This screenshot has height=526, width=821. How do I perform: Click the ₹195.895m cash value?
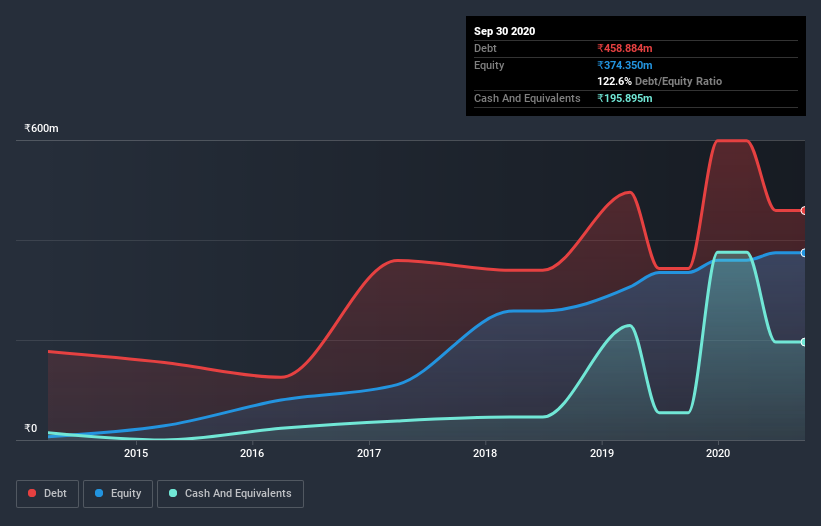pos(625,98)
